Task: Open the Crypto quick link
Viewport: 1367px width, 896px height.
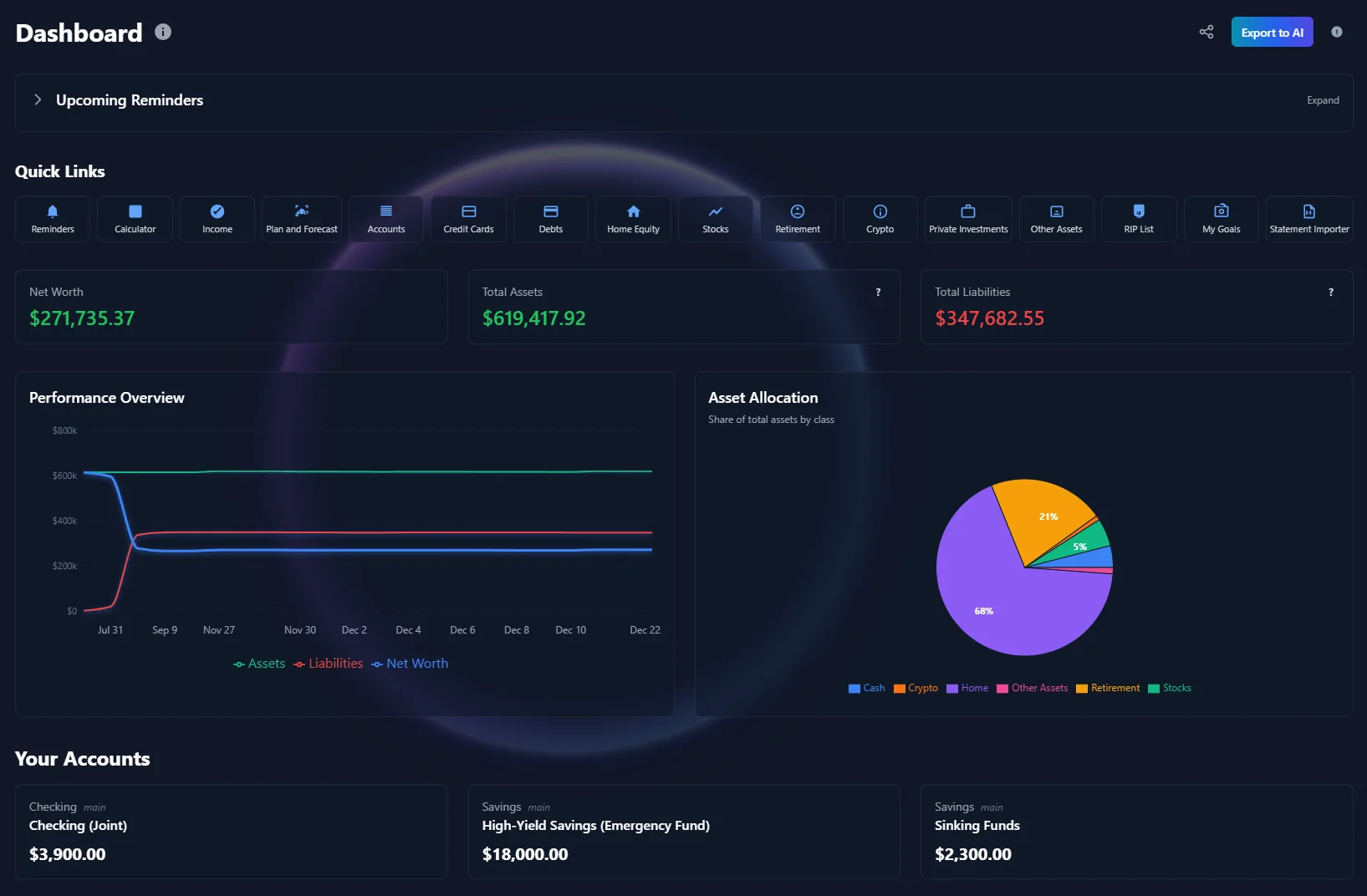Action: [x=880, y=219]
